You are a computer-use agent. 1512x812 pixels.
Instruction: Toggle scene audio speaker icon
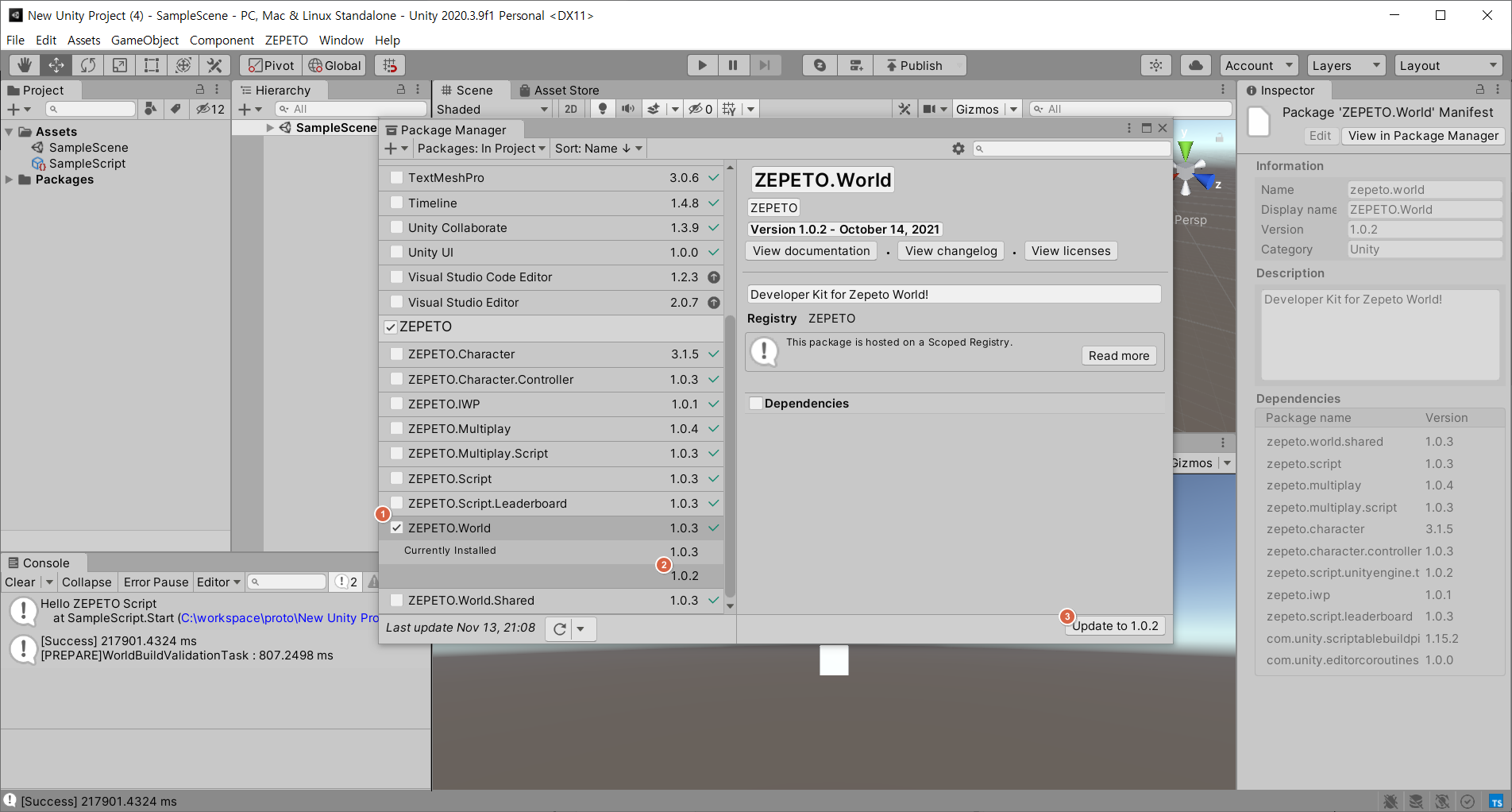(628, 109)
